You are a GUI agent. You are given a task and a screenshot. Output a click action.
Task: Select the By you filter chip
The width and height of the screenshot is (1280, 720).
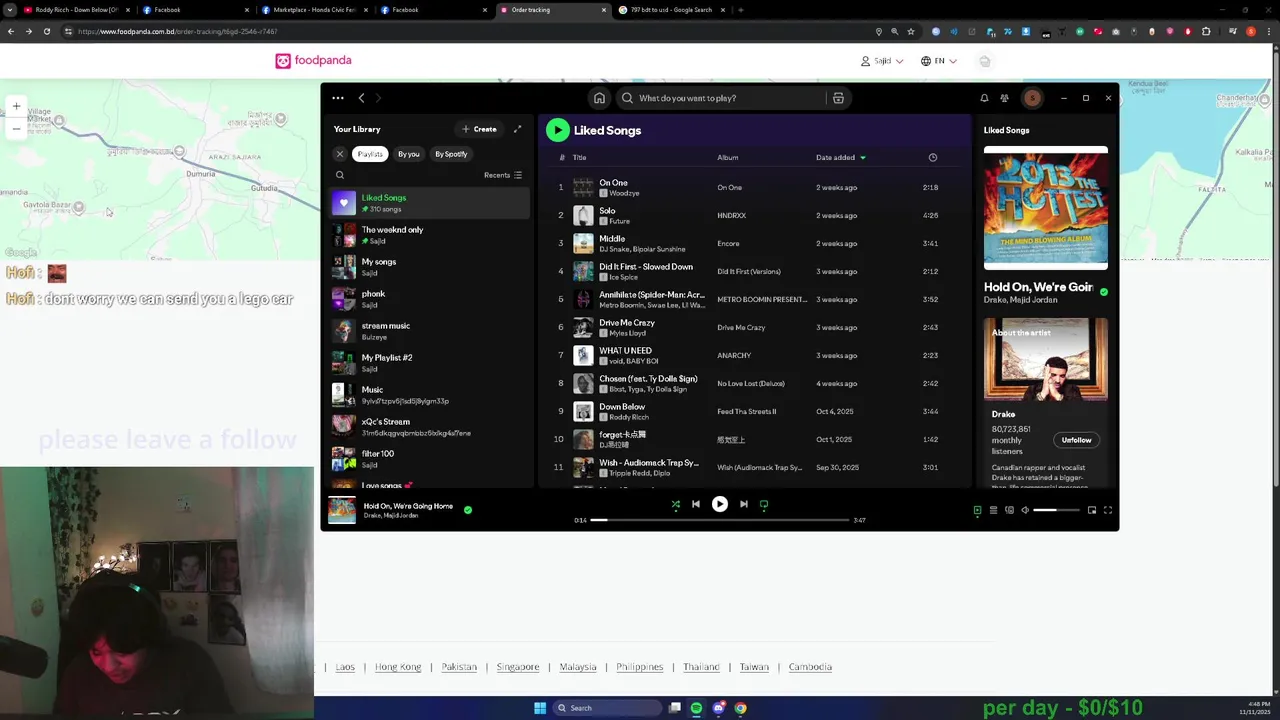point(409,154)
